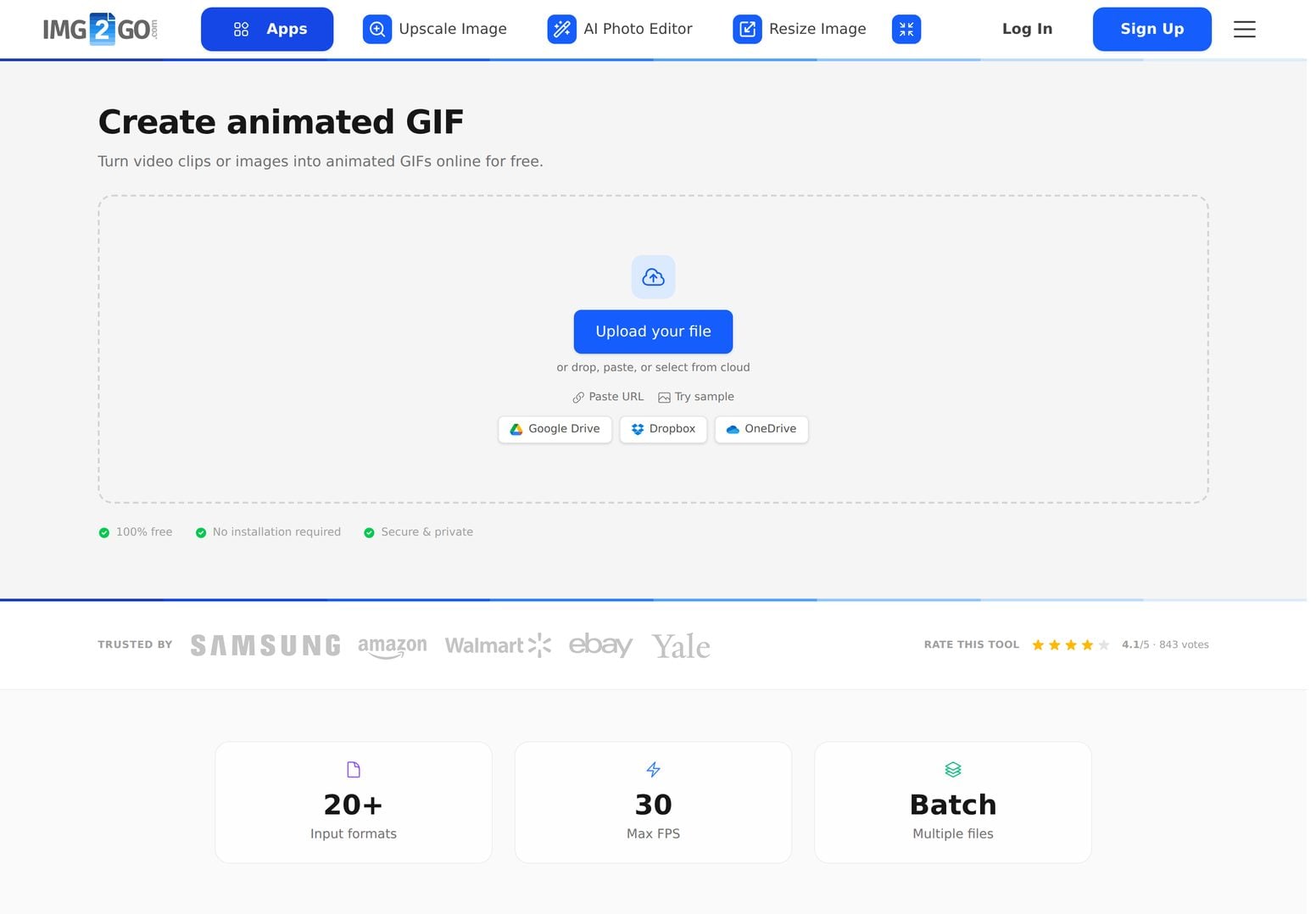Click the AI Photo Editor wand icon
This screenshot has width=1316, height=914.
[x=562, y=29]
